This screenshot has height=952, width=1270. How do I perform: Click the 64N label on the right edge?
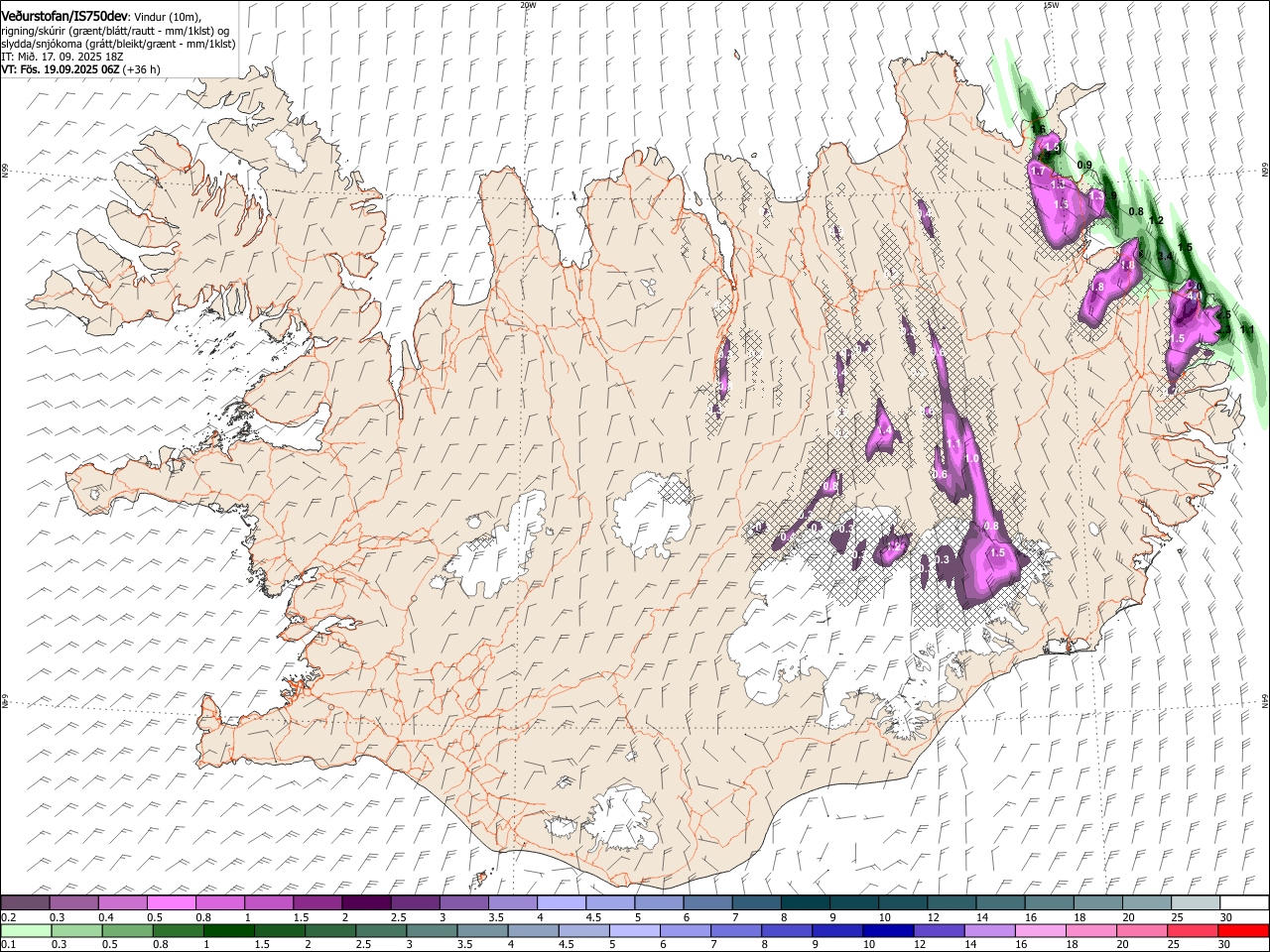click(x=1265, y=701)
